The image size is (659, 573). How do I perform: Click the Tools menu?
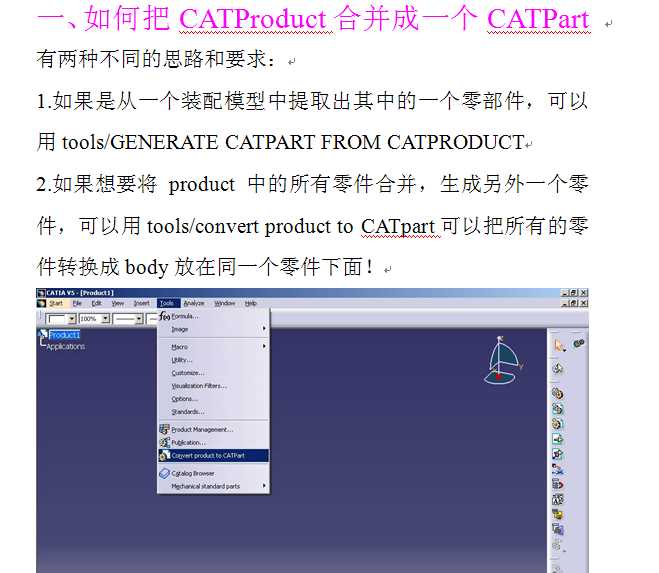167,303
